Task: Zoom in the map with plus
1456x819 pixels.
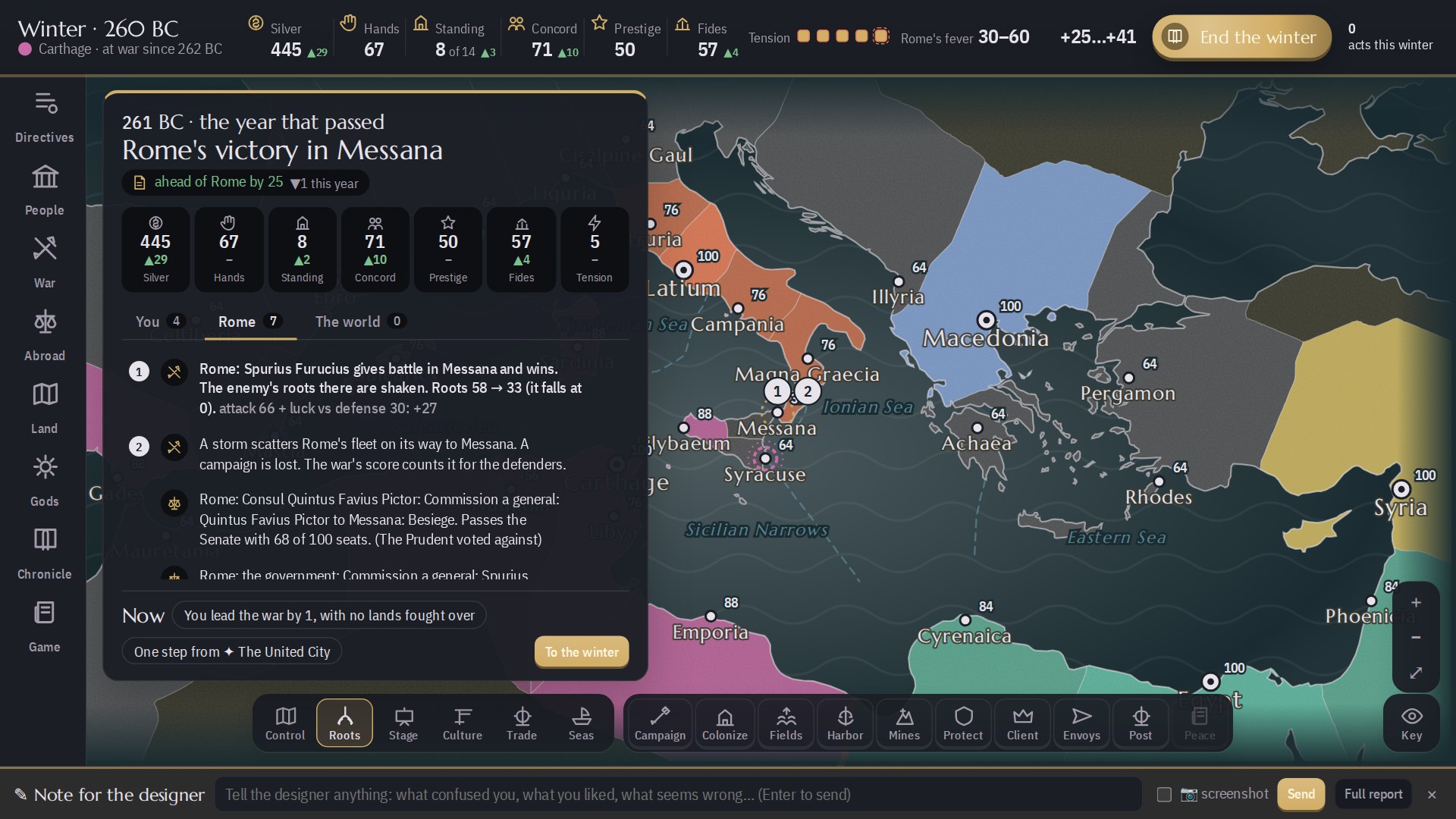Action: click(x=1415, y=602)
